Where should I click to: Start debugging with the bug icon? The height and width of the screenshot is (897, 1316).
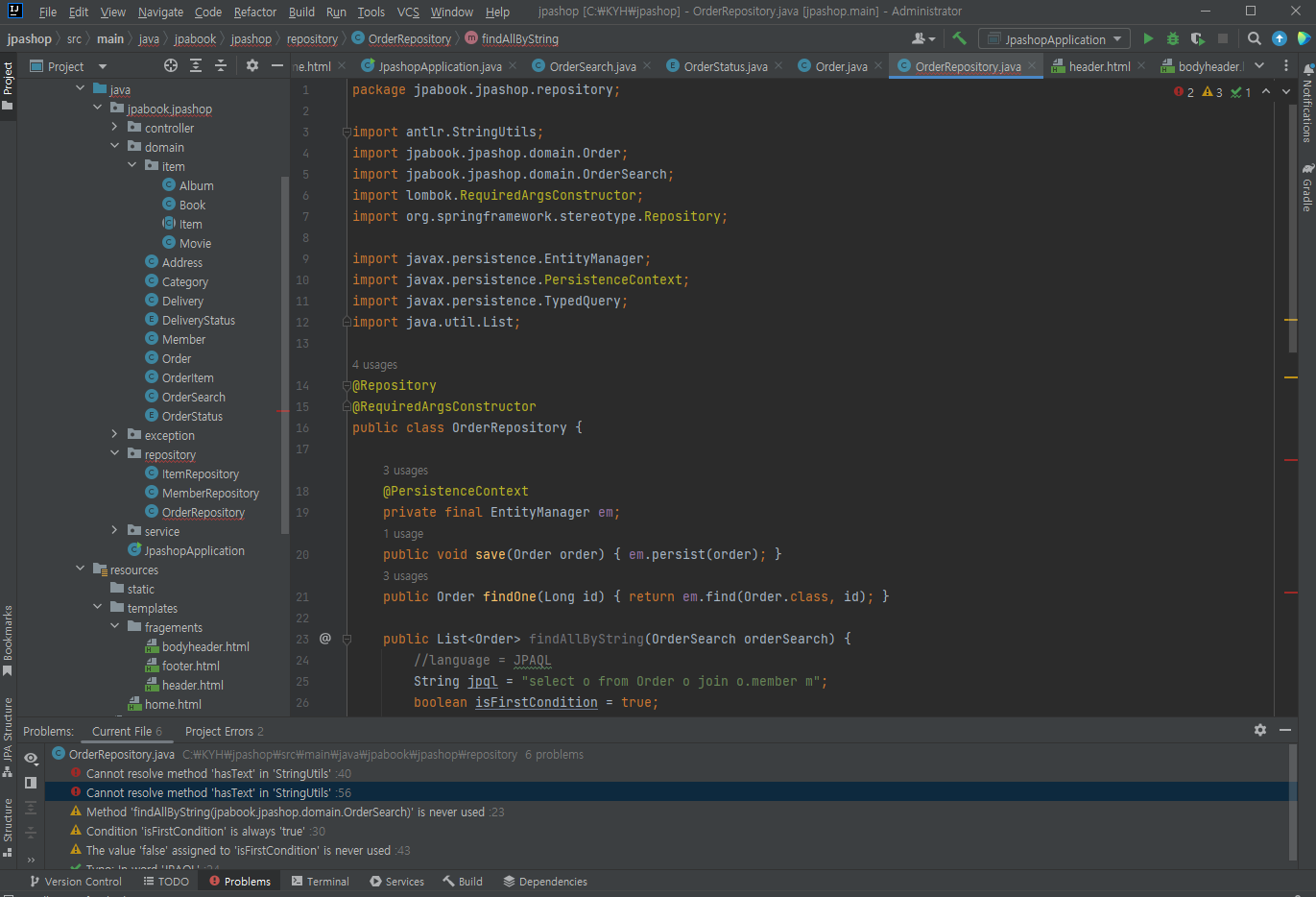point(1172,39)
